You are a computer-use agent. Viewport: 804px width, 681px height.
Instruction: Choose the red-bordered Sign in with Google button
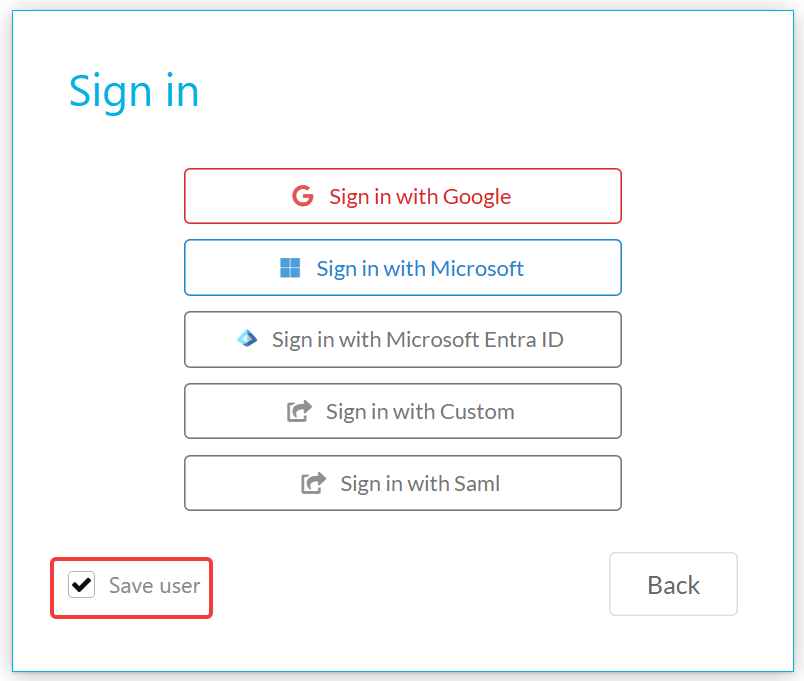(403, 196)
